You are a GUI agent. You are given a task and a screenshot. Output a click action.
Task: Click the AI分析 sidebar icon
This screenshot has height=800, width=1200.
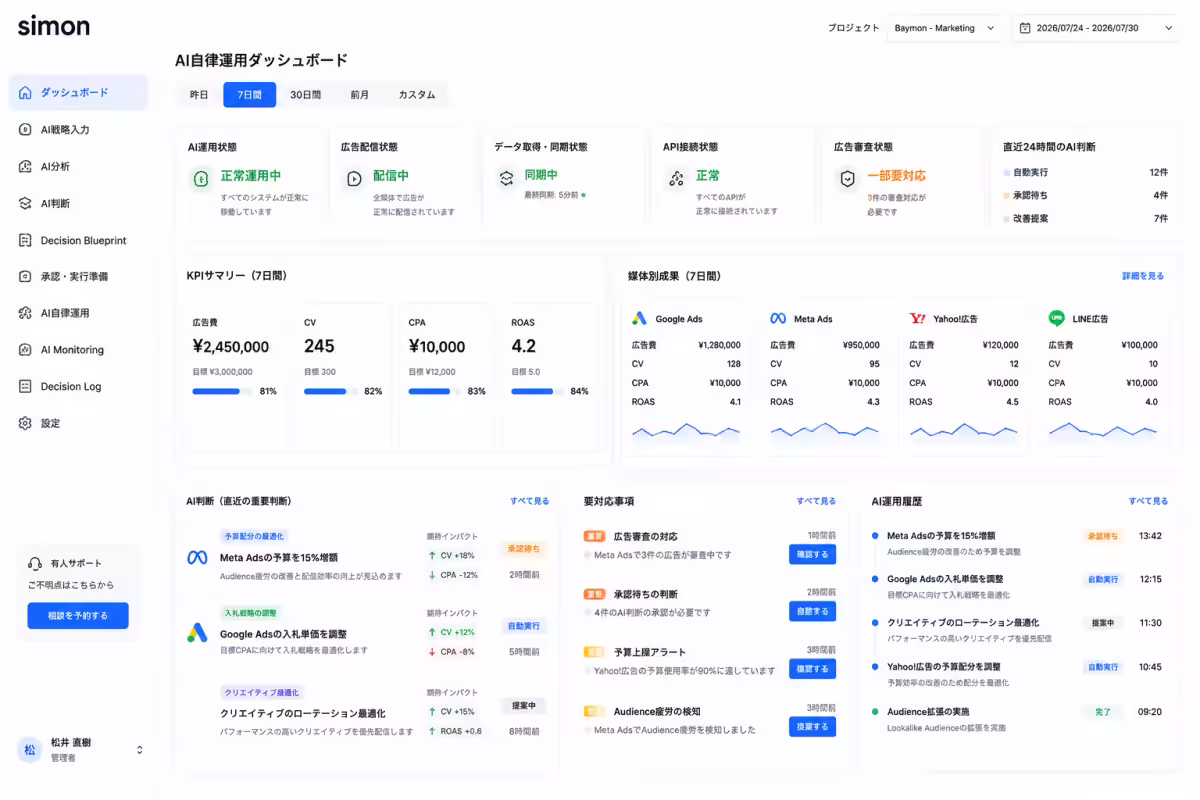point(25,167)
